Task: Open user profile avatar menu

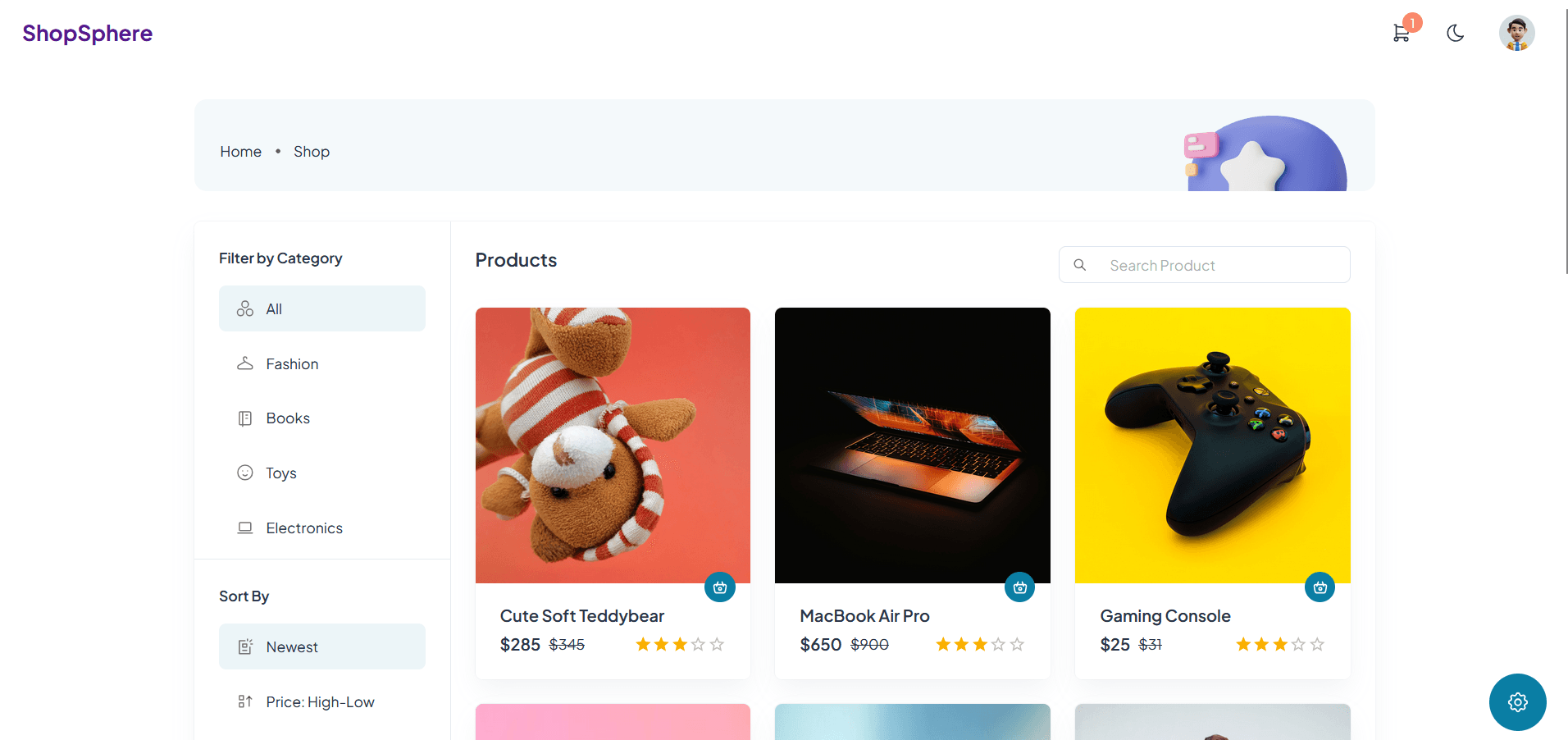Action: pos(1516,34)
